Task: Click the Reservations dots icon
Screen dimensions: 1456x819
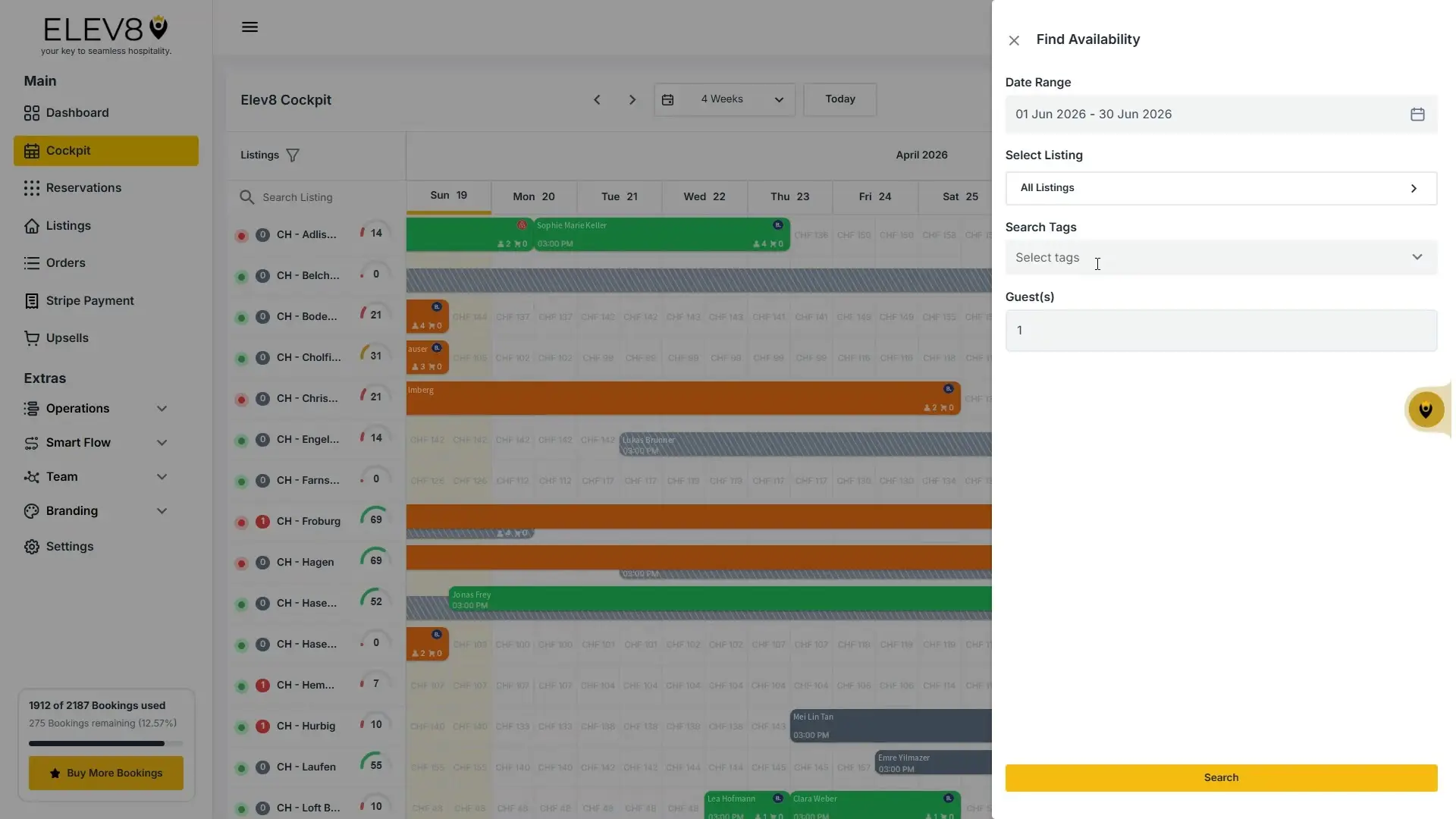Action: pyautogui.click(x=31, y=188)
